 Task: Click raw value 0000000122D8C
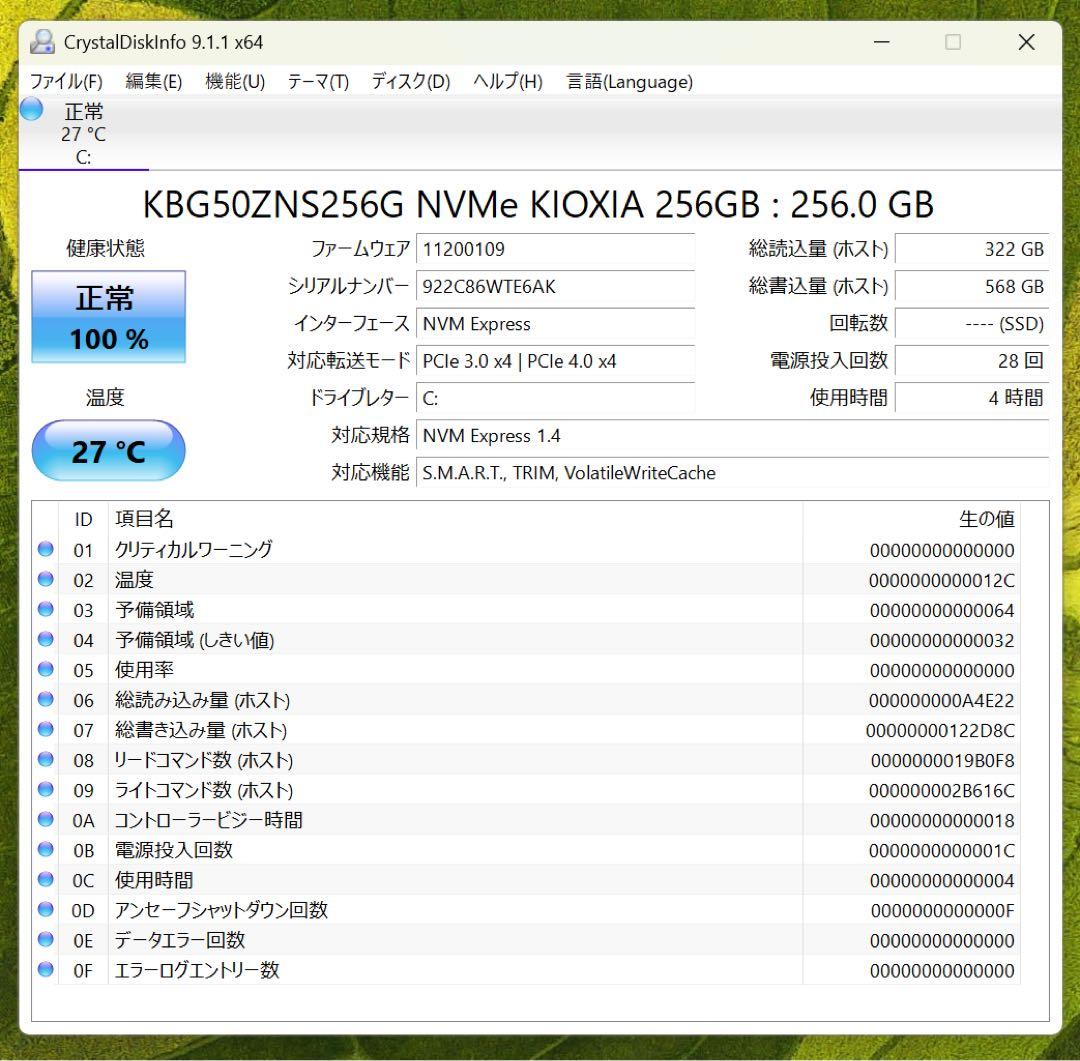(940, 730)
